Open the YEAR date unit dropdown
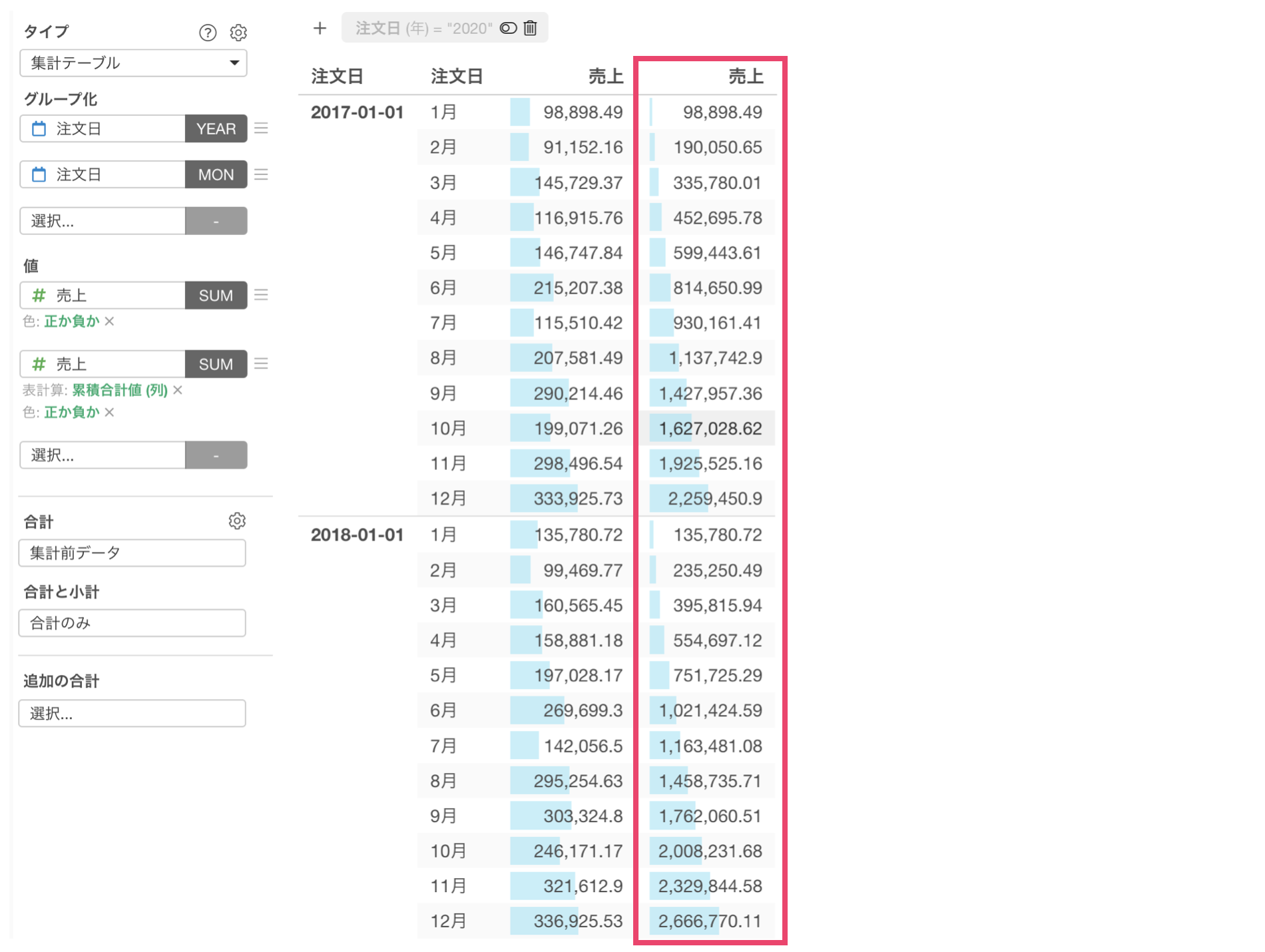The image size is (1265, 952). tap(216, 128)
